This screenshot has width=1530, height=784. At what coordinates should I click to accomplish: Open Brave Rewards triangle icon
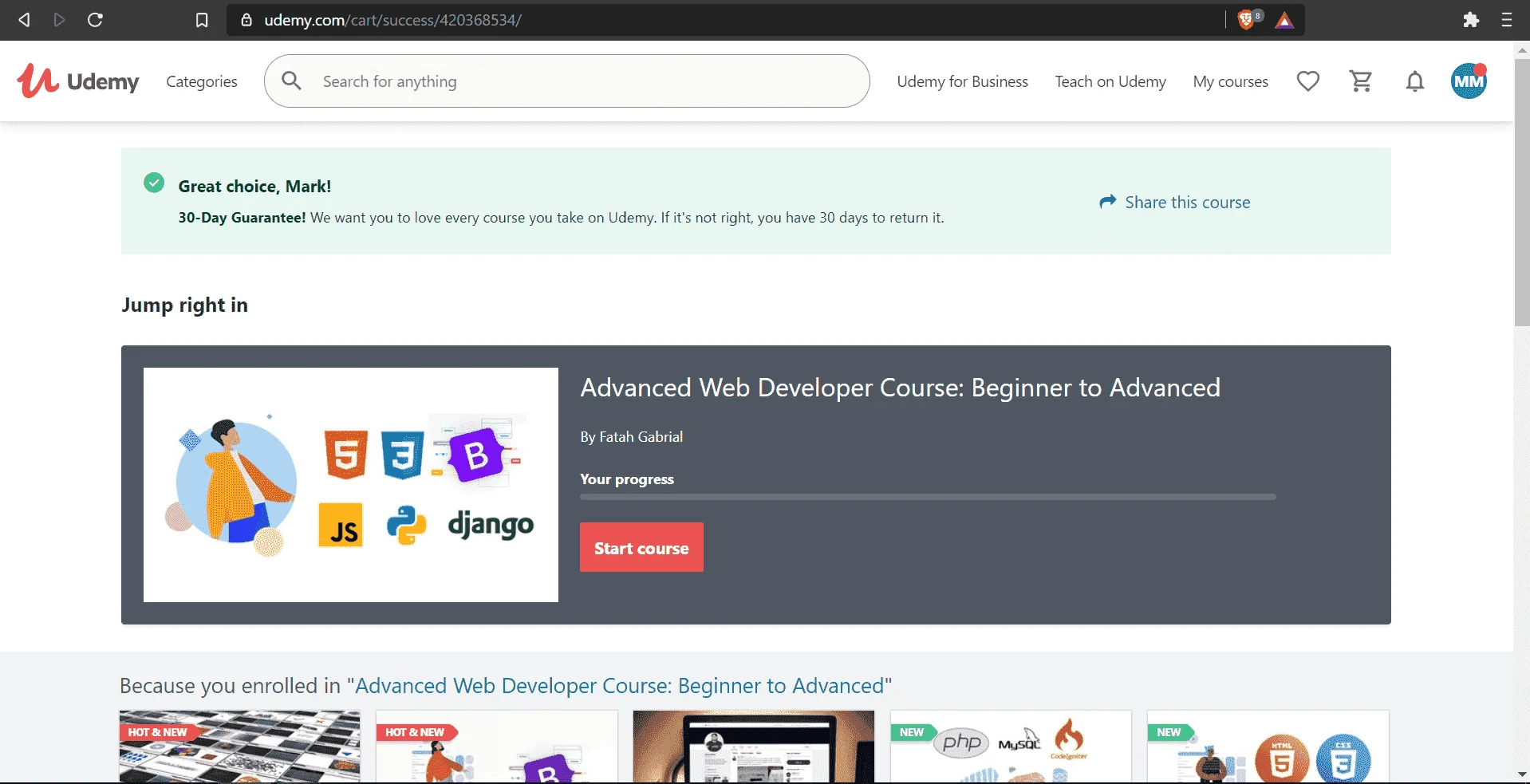click(x=1284, y=20)
